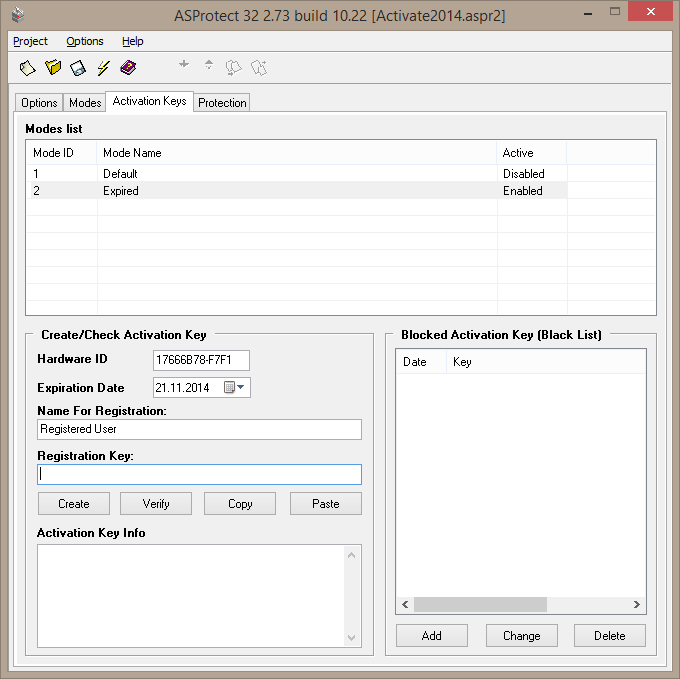
Task: Click the lightning bolt Protect icon
Action: tap(103, 68)
